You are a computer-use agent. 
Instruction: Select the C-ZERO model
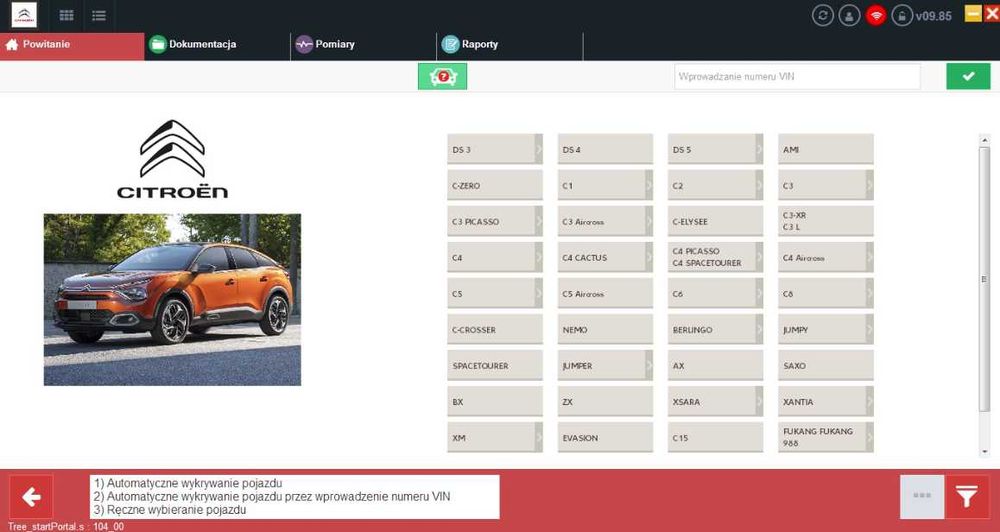pos(495,186)
